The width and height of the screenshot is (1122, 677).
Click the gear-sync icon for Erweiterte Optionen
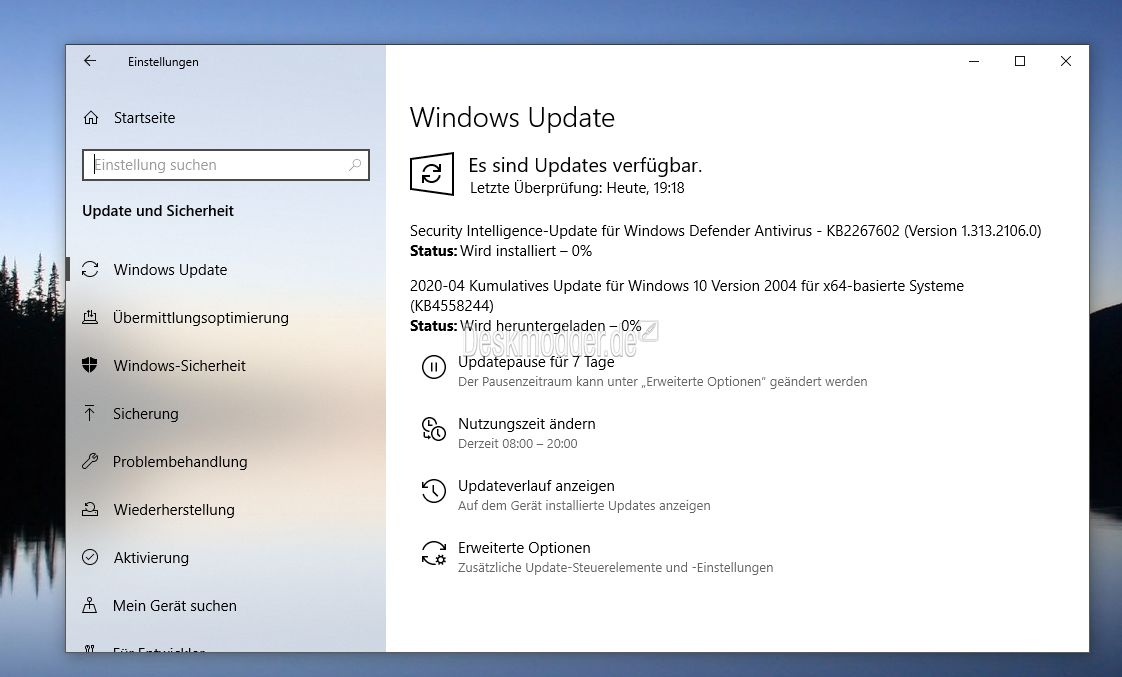click(x=434, y=553)
